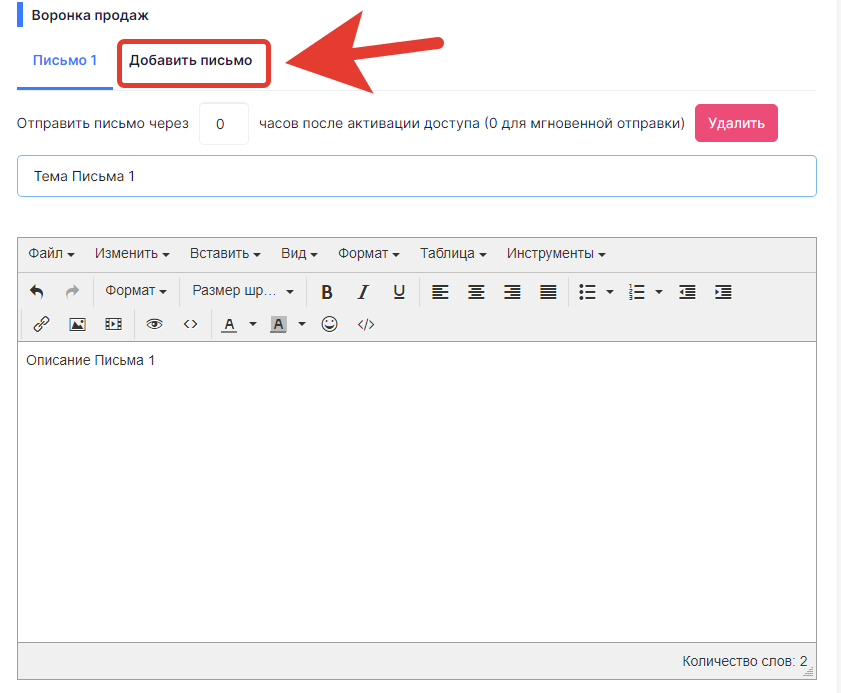Toggle bold formatting
Image resolution: width=841 pixels, height=693 pixels.
pos(327,292)
